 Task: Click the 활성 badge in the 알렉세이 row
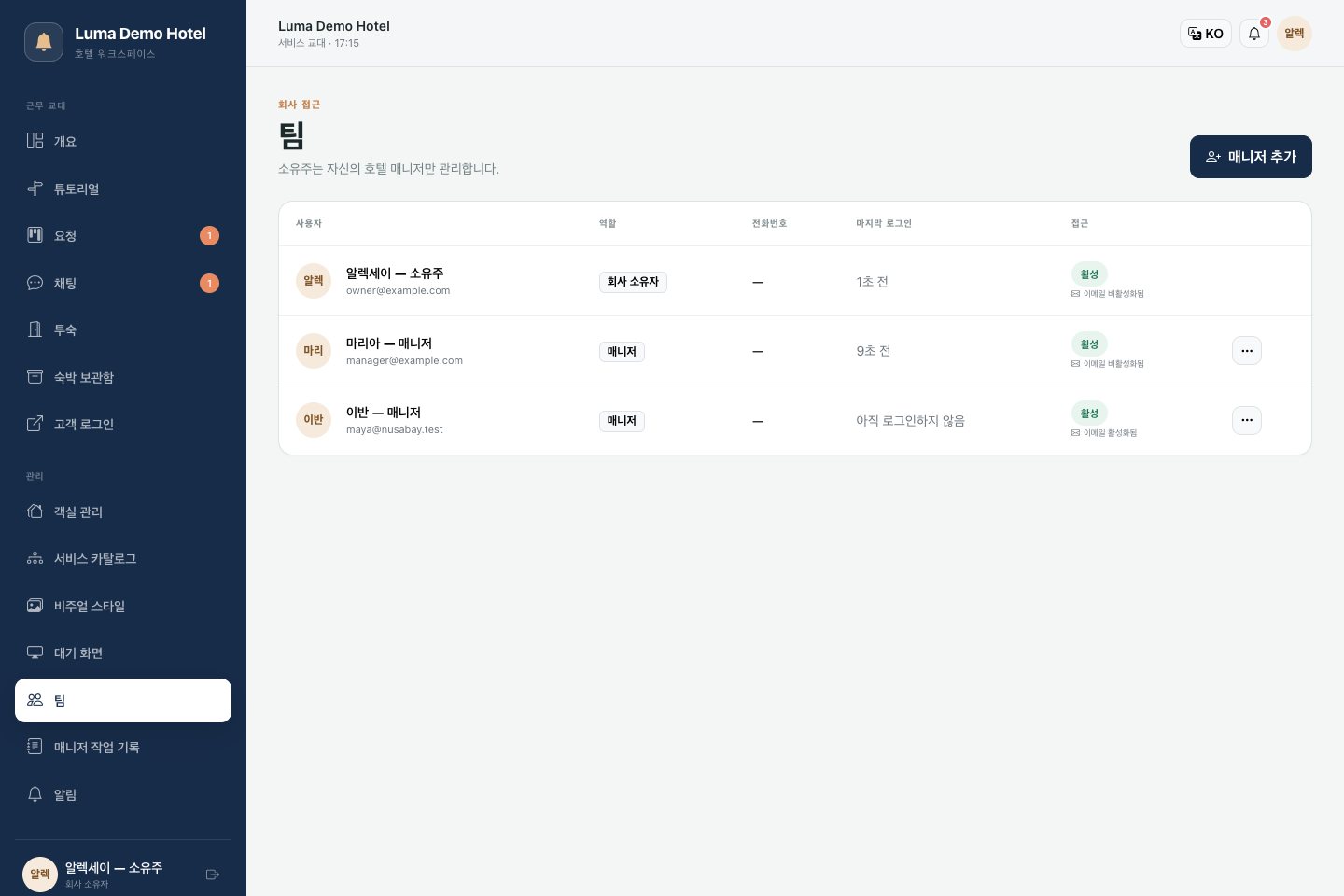click(x=1089, y=274)
